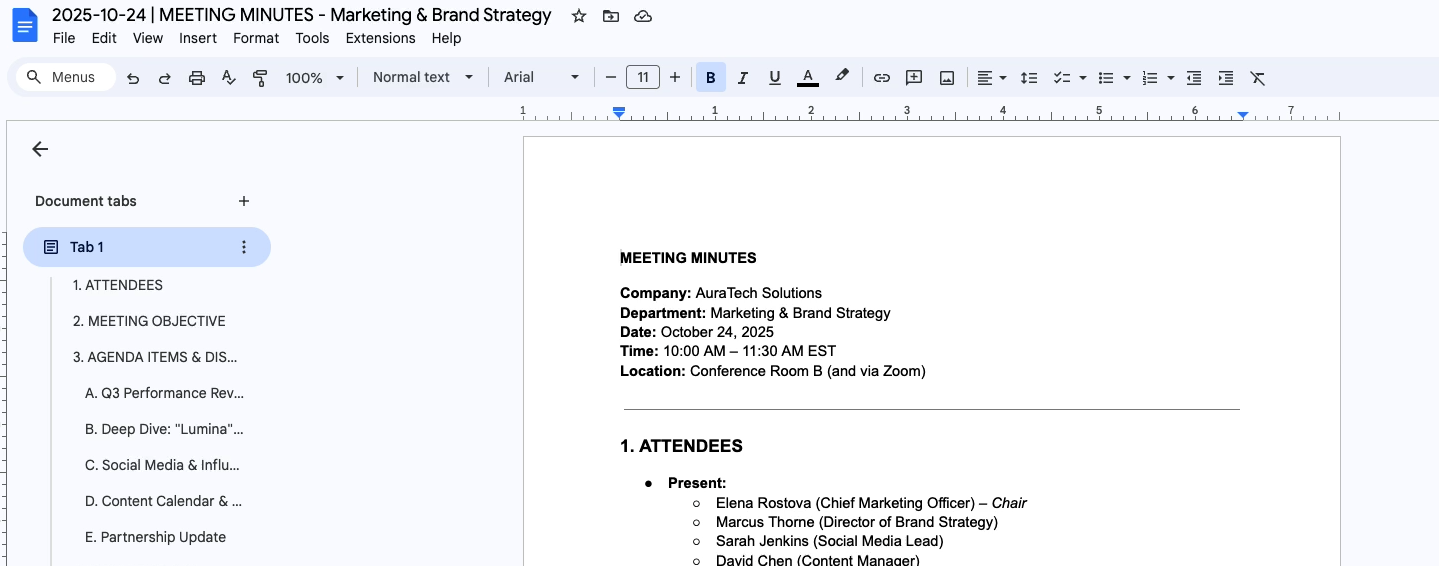
Task: Insert a bulleted list
Action: (x=1106, y=77)
